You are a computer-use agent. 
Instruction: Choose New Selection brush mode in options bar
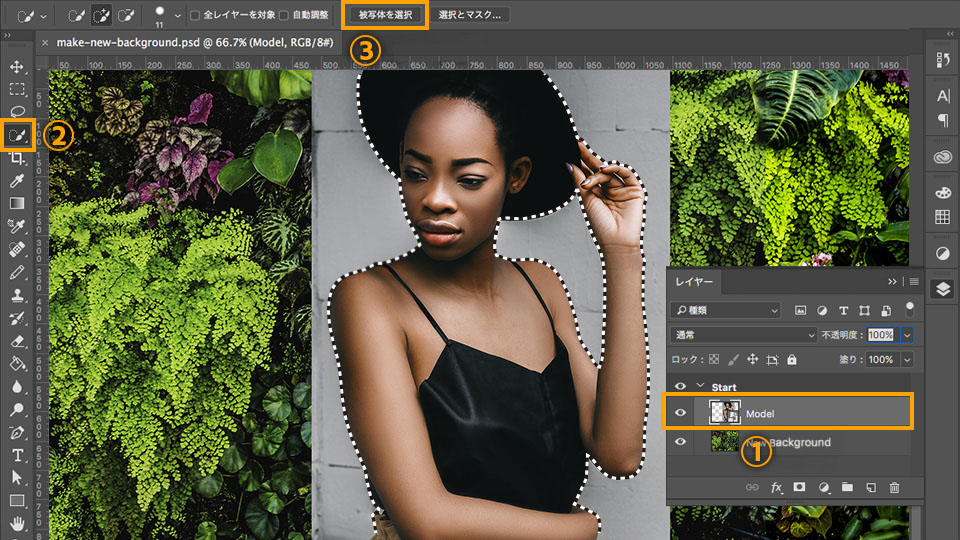tap(77, 15)
